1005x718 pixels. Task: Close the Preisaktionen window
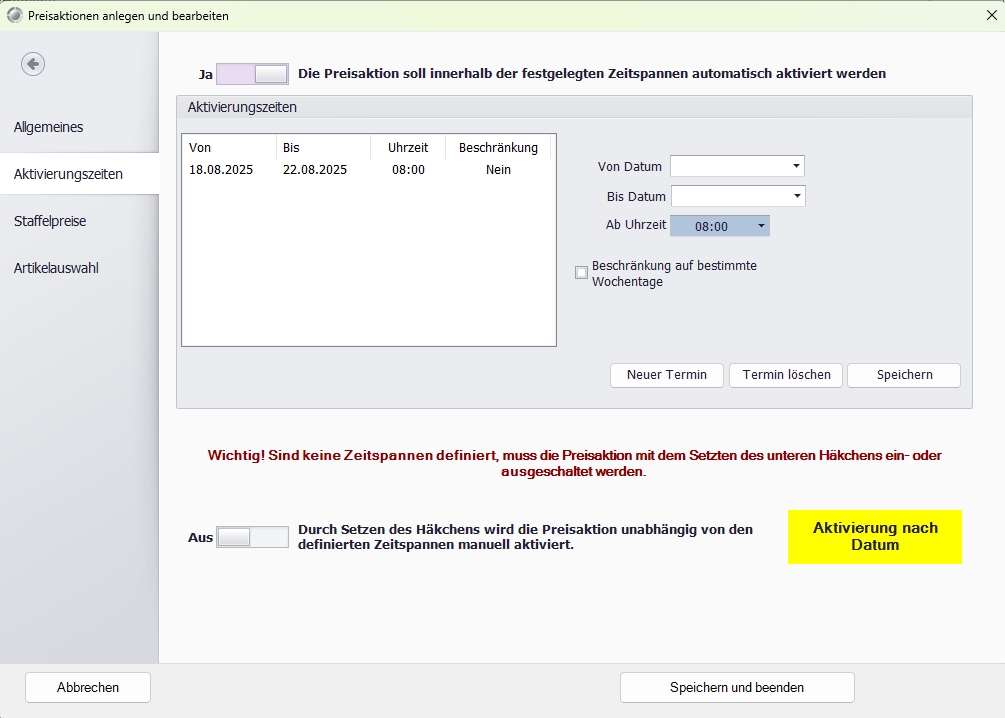[x=991, y=15]
